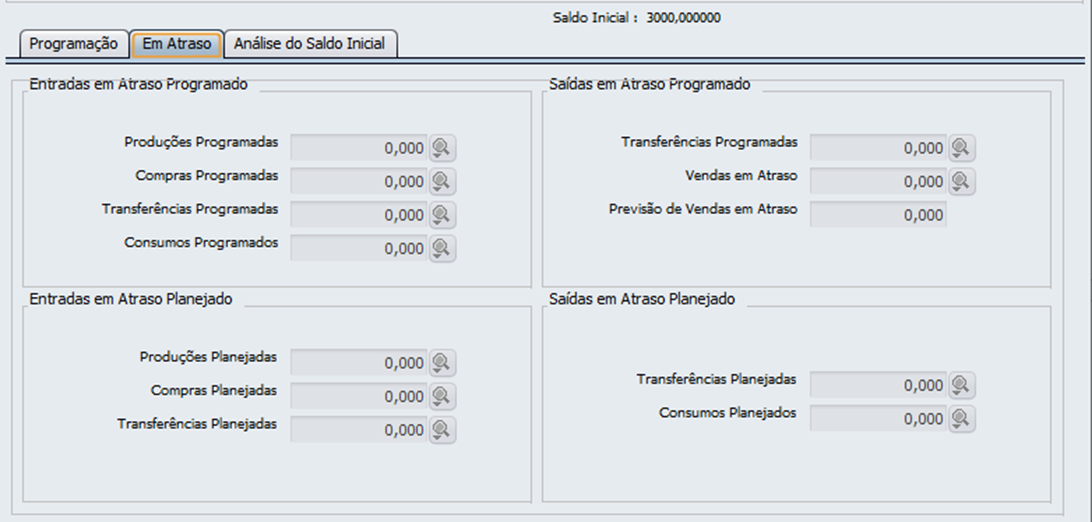The height and width of the screenshot is (522, 1092).
Task: Open details for Vendas em Atraso
Action: (x=962, y=182)
